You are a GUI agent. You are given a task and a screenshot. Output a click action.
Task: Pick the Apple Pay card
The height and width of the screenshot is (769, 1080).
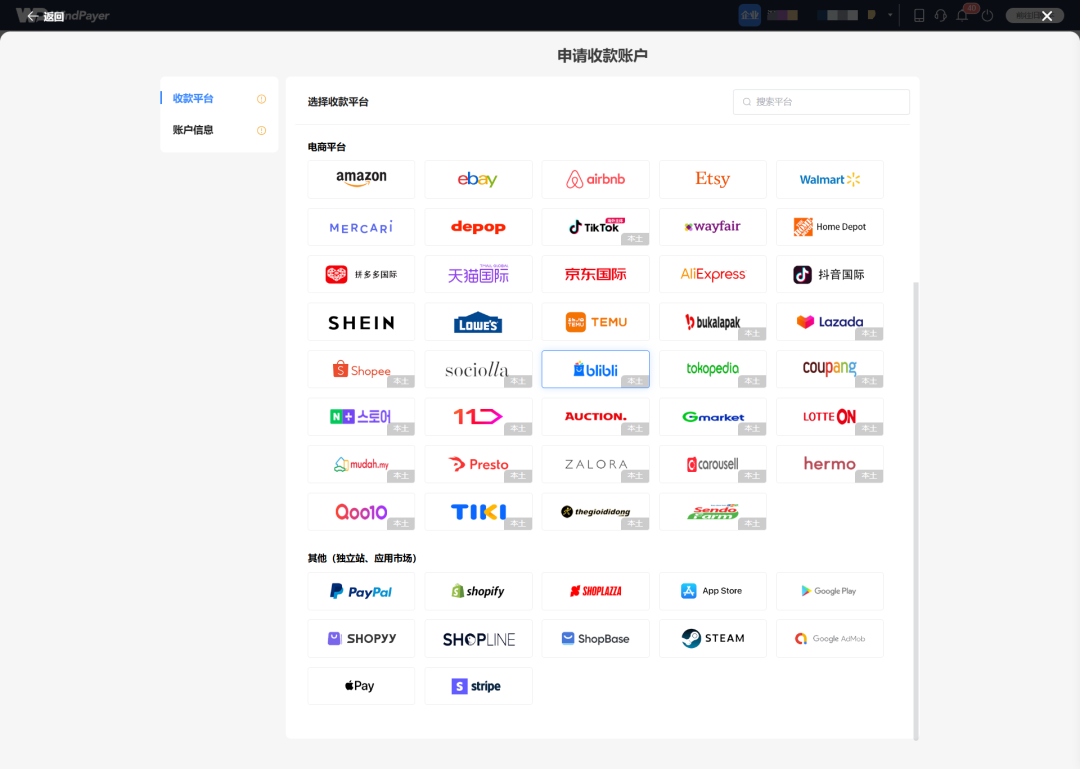361,686
